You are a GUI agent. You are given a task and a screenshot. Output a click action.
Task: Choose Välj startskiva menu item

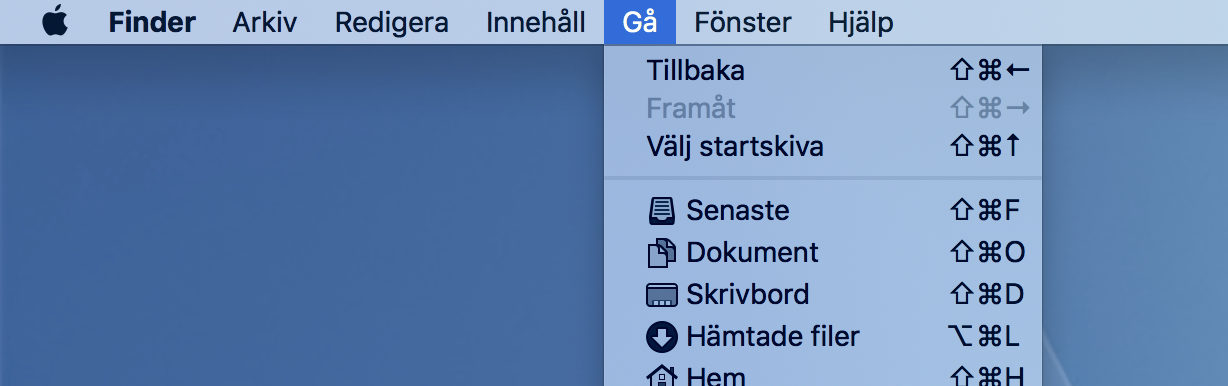pyautogui.click(x=823, y=147)
